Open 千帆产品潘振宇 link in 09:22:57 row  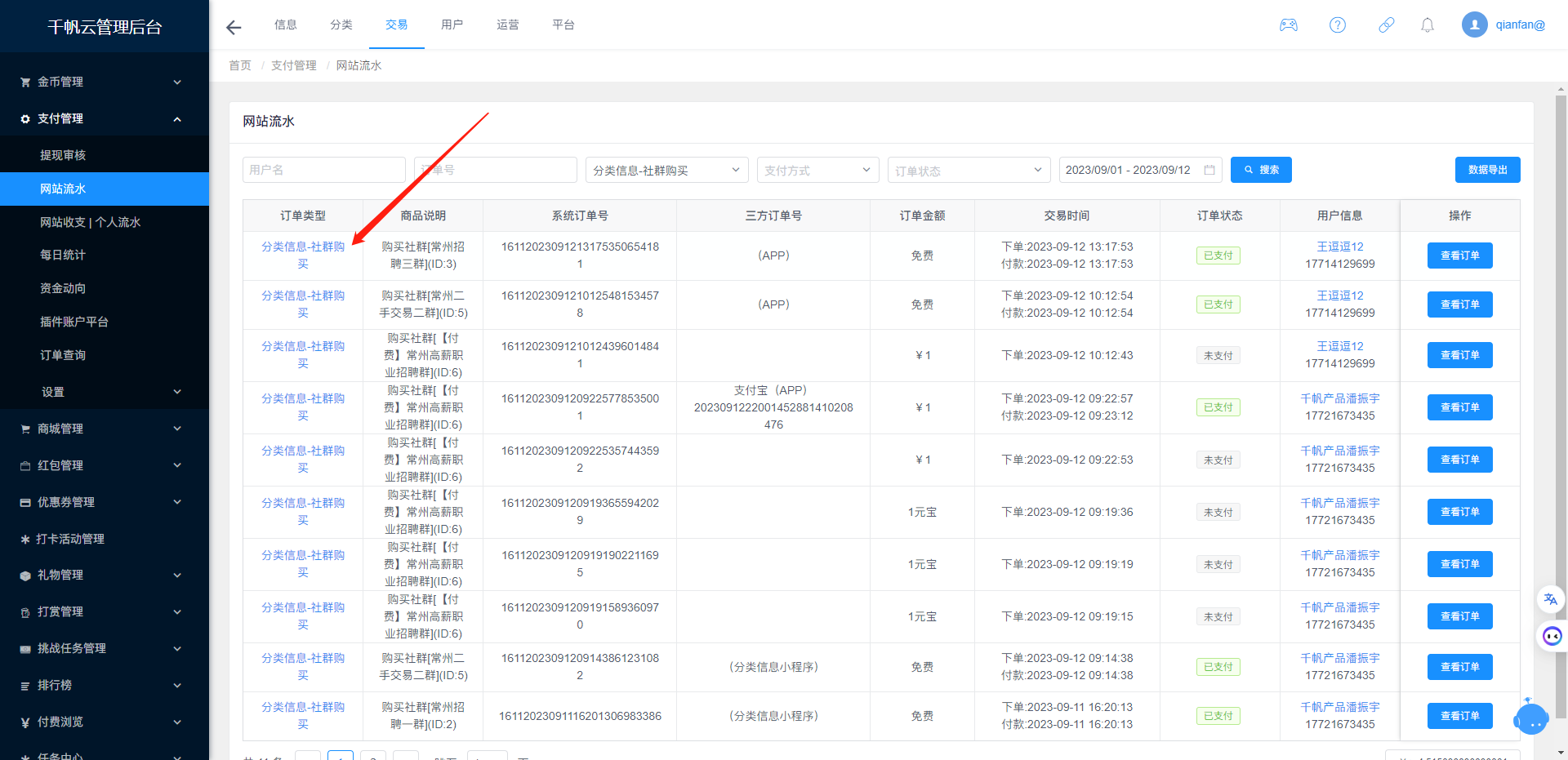(x=1340, y=398)
